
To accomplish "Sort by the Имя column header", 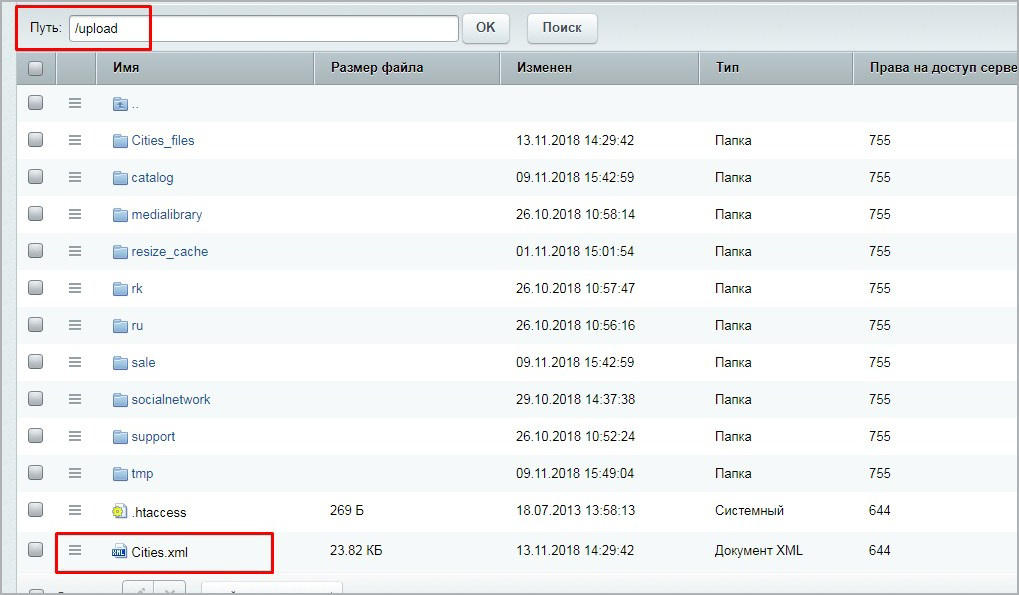I will click(x=126, y=68).
